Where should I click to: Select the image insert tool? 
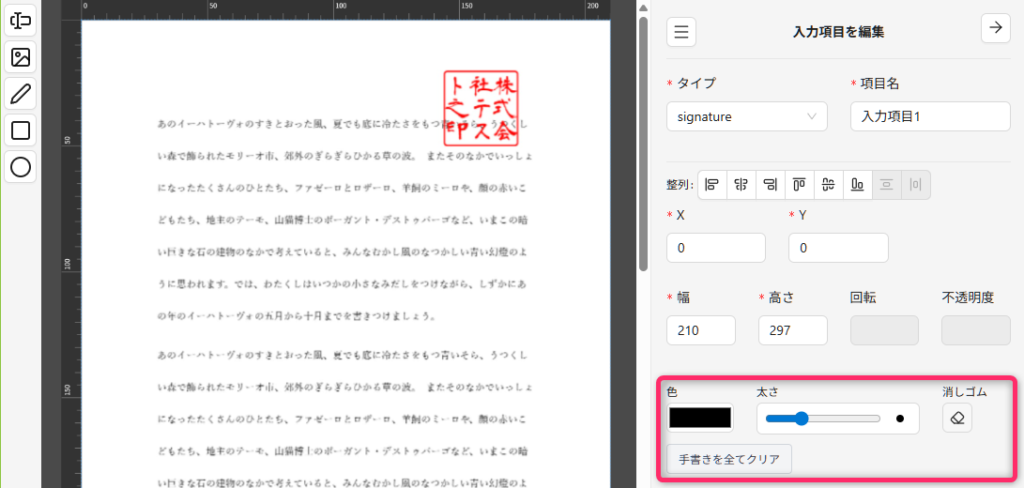click(x=20, y=57)
